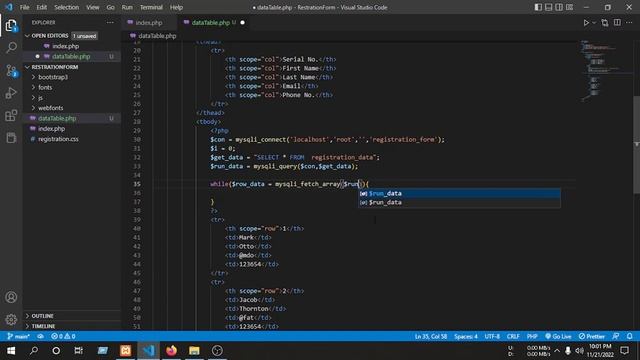This screenshot has height=360, width=640.
Task: Open the database view in activity bar
Action: tap(11, 138)
